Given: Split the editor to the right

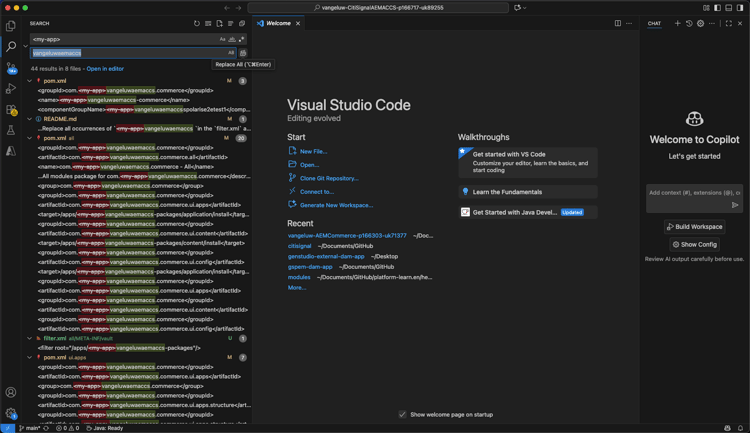Looking at the screenshot, I should tap(617, 23).
